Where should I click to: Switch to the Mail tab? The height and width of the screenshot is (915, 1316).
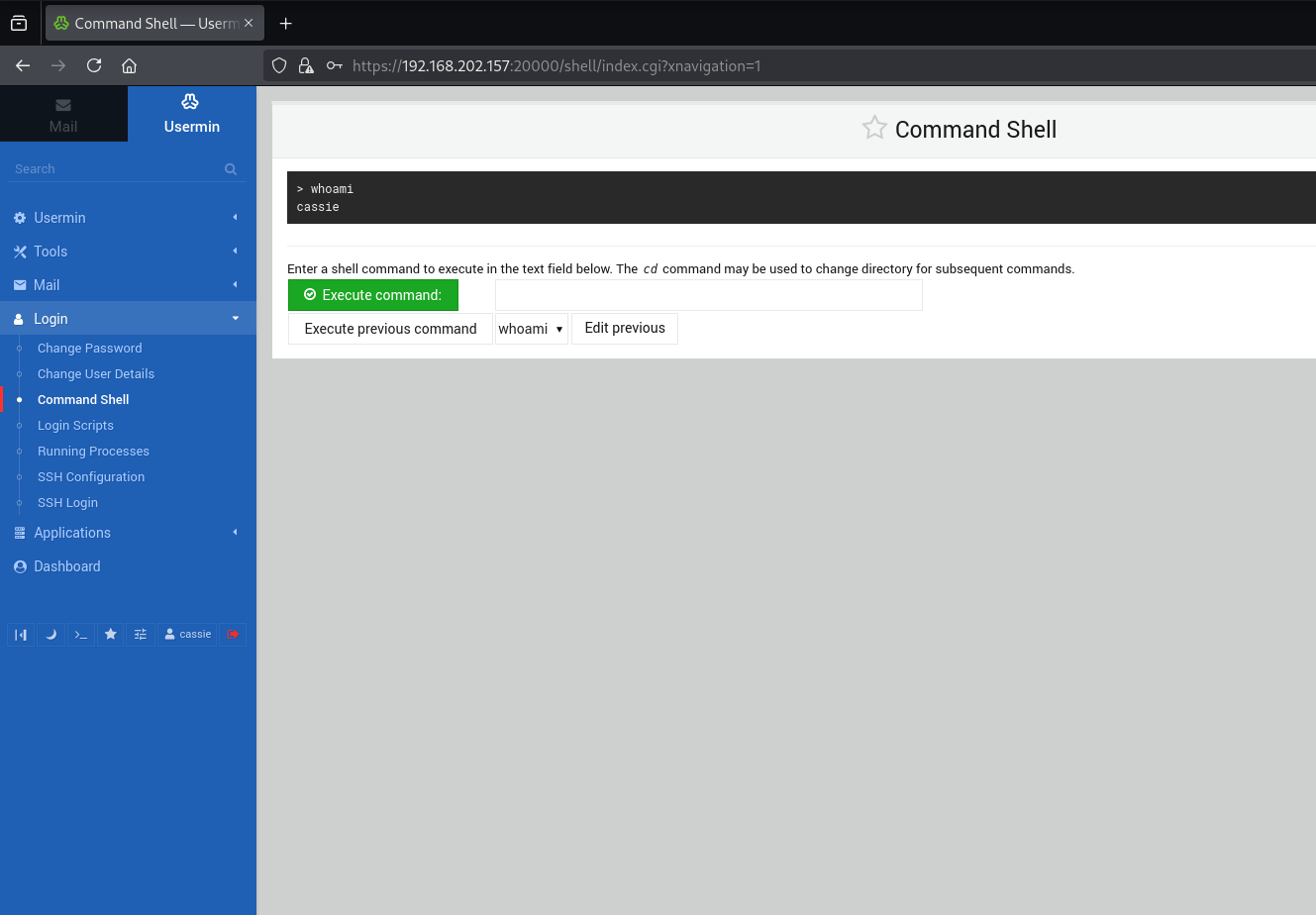(63, 114)
